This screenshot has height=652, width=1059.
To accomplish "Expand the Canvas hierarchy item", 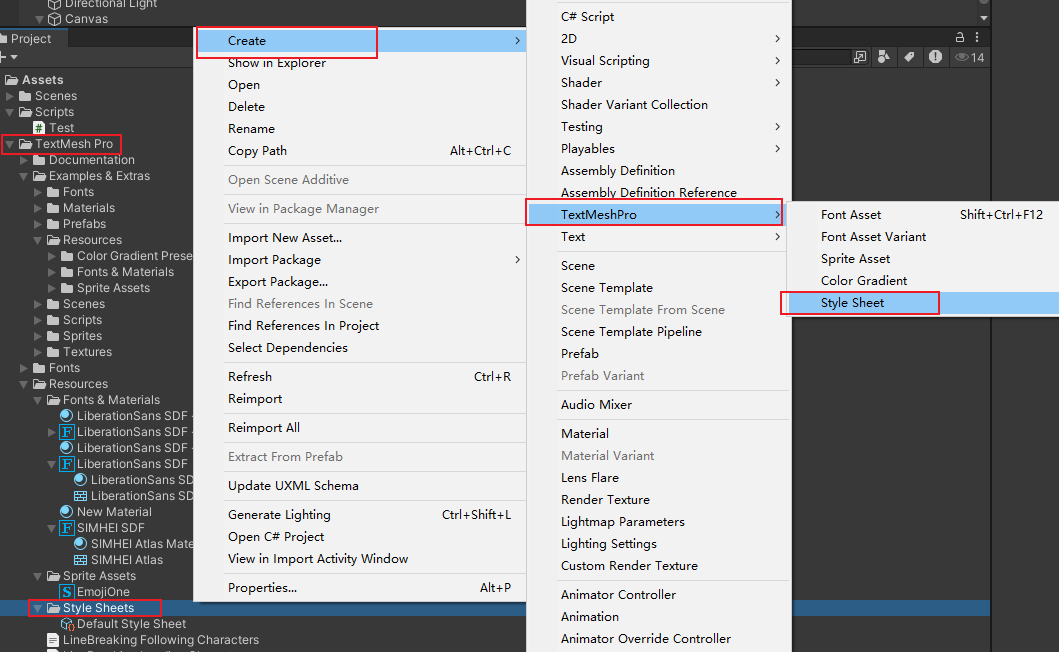I will coord(39,19).
